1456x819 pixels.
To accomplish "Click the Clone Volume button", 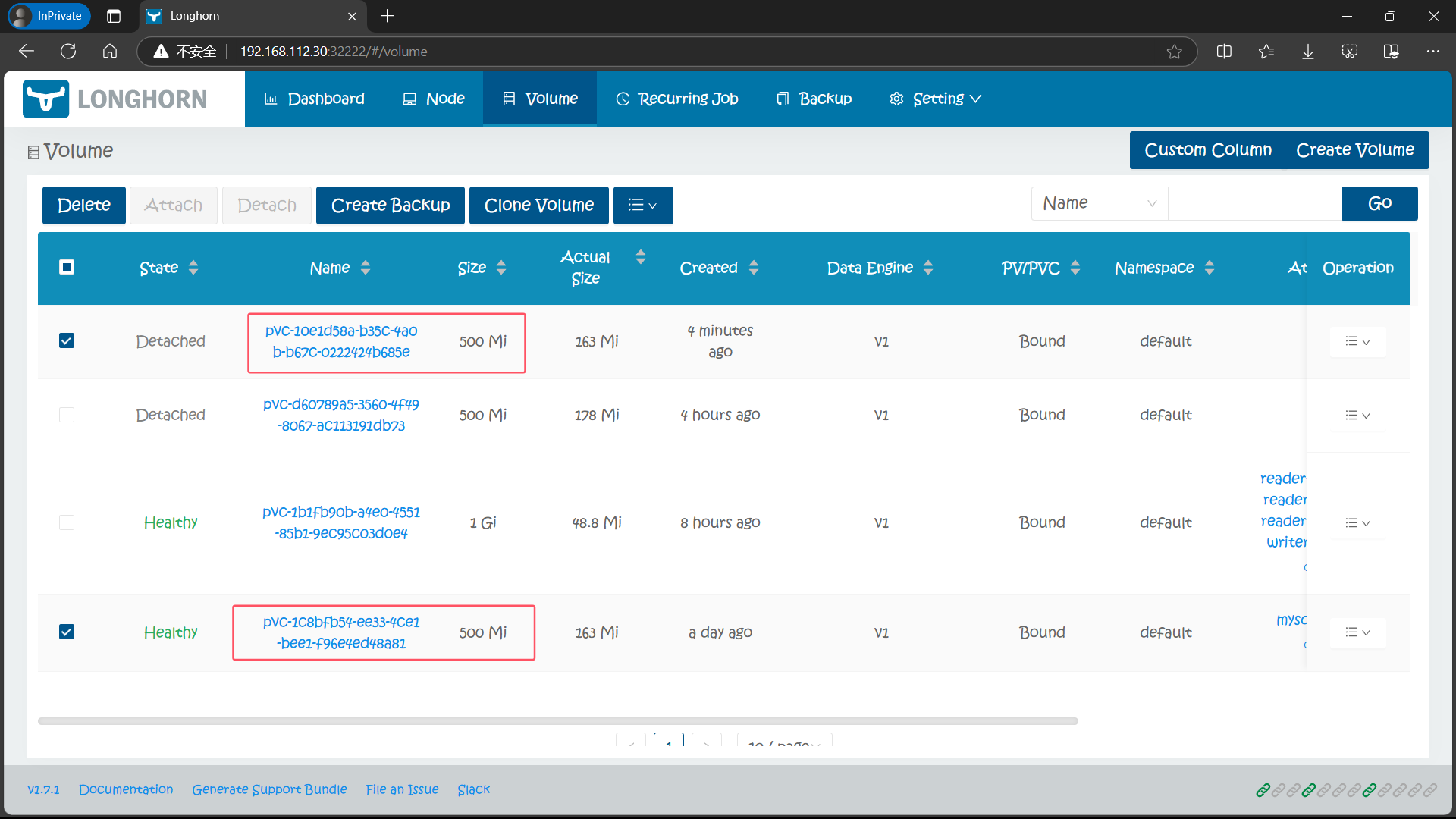I will (x=539, y=206).
